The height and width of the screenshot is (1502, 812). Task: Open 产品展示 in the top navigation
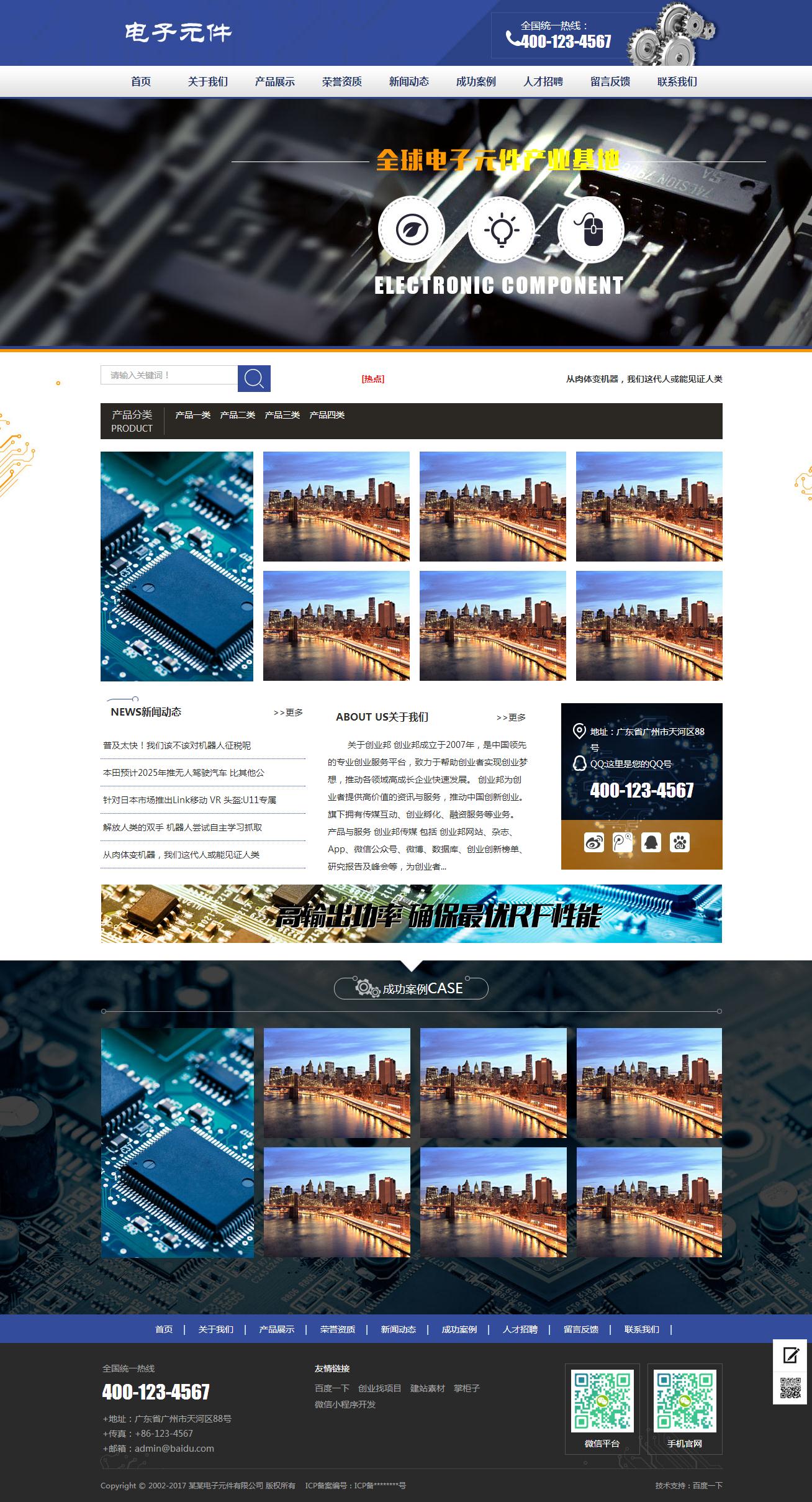click(274, 81)
